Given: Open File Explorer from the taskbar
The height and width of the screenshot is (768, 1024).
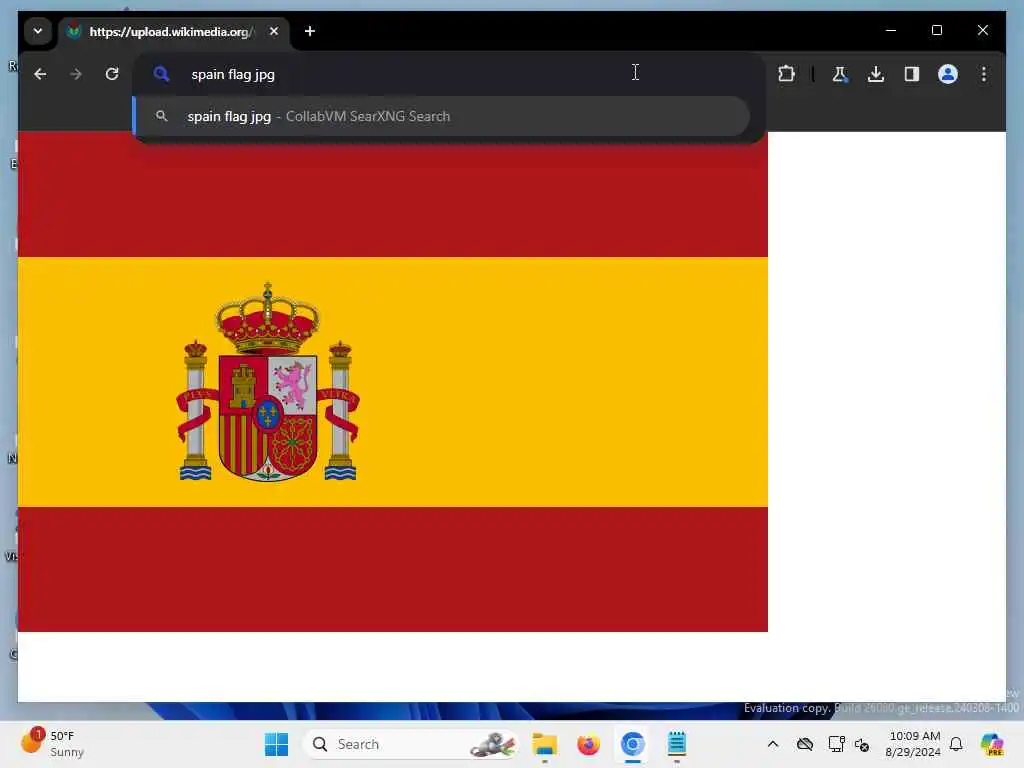Looking at the screenshot, I should click(x=544, y=744).
